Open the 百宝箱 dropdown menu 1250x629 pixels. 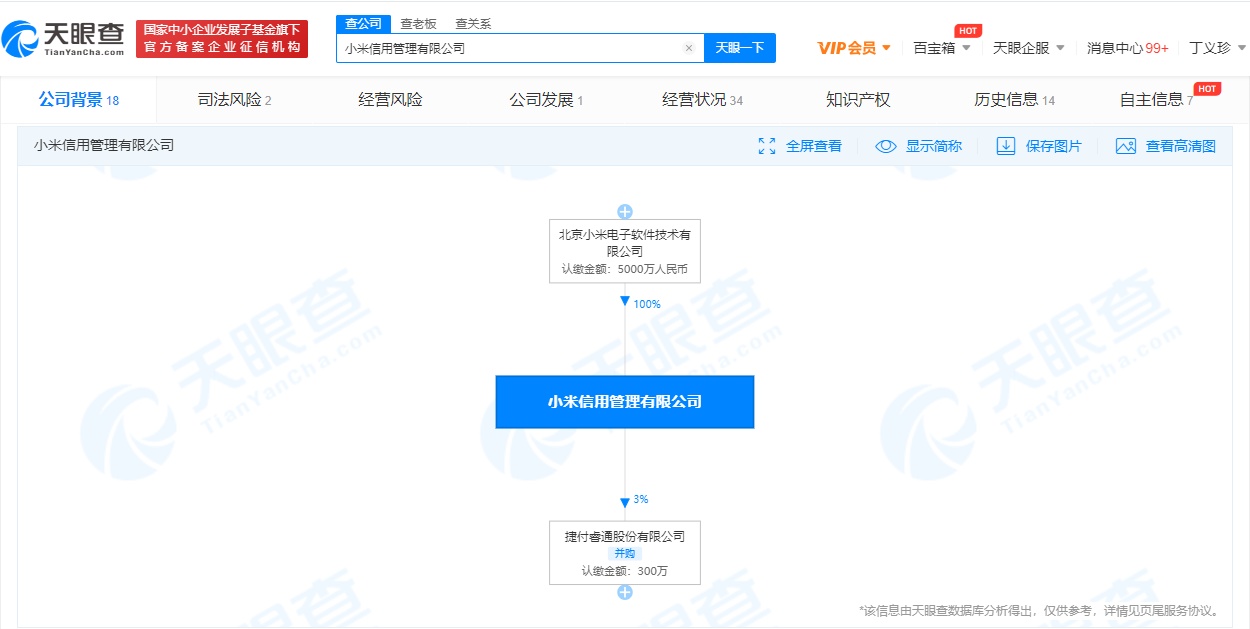942,48
